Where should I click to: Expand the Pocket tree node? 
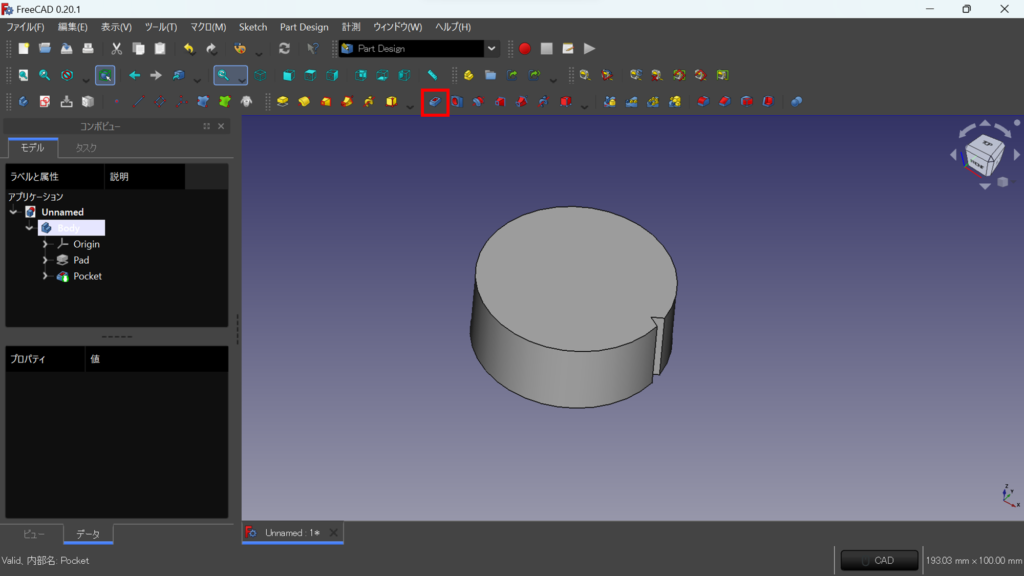(x=45, y=276)
